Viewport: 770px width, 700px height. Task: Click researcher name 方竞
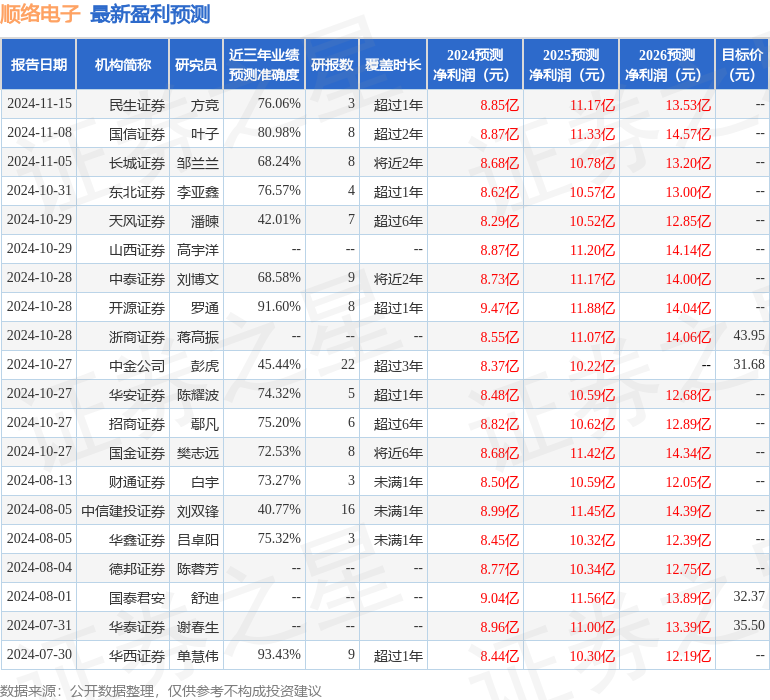[205, 105]
